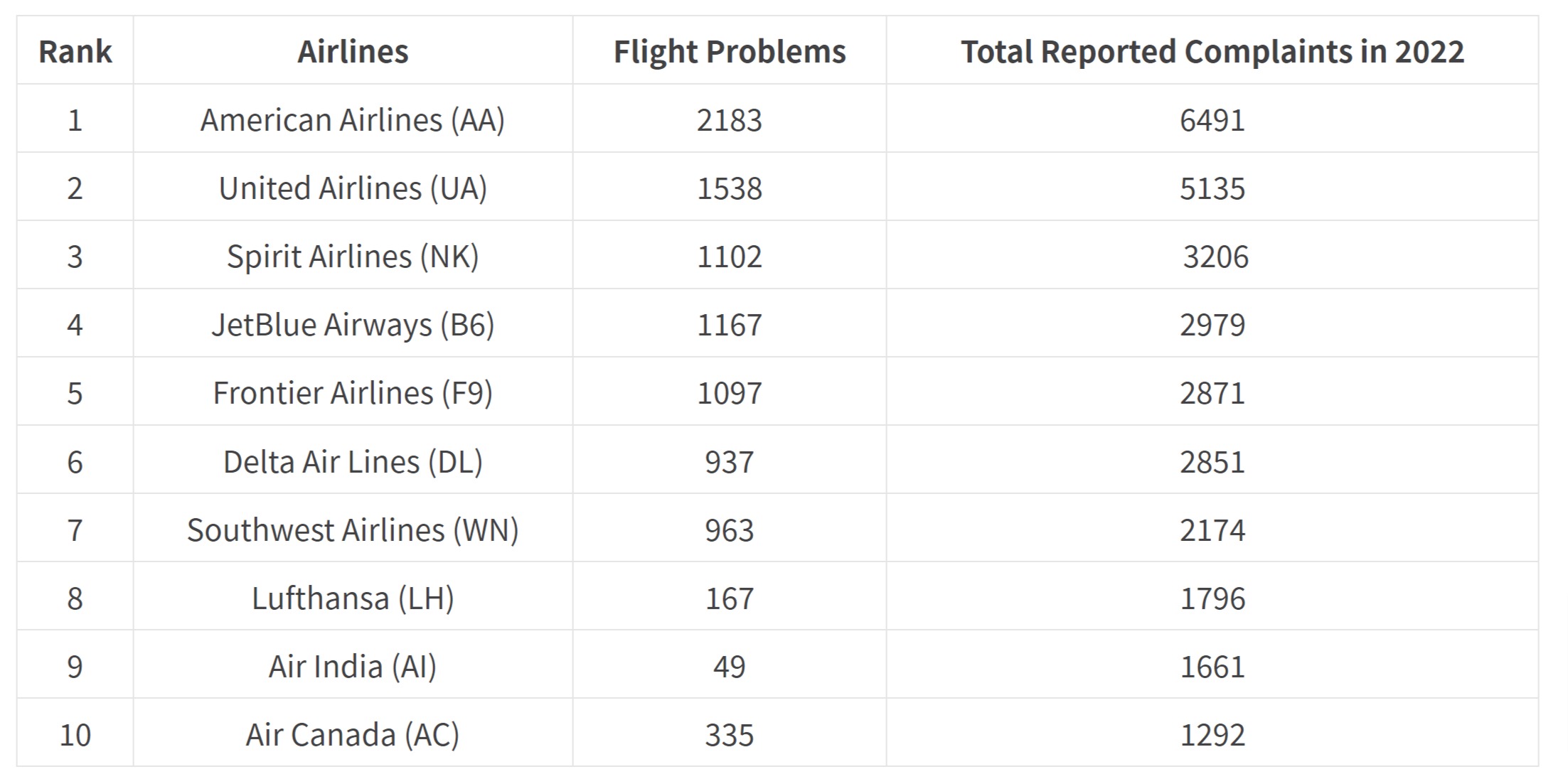The width and height of the screenshot is (1568, 784).
Task: Click total complaints value 3206
Action: (1216, 257)
